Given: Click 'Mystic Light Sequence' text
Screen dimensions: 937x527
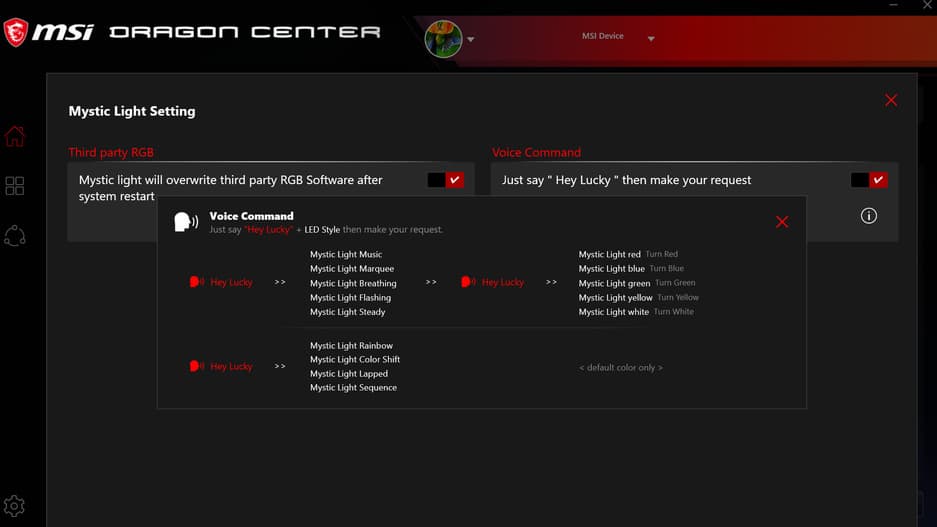Looking at the screenshot, I should pos(353,387).
